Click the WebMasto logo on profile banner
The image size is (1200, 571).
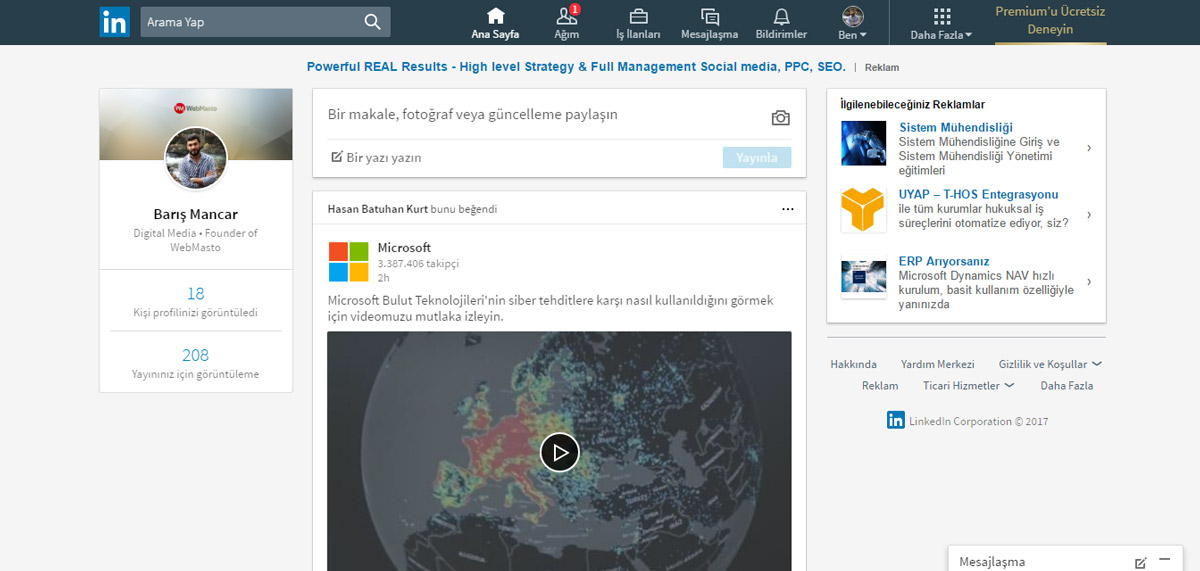[x=196, y=107]
